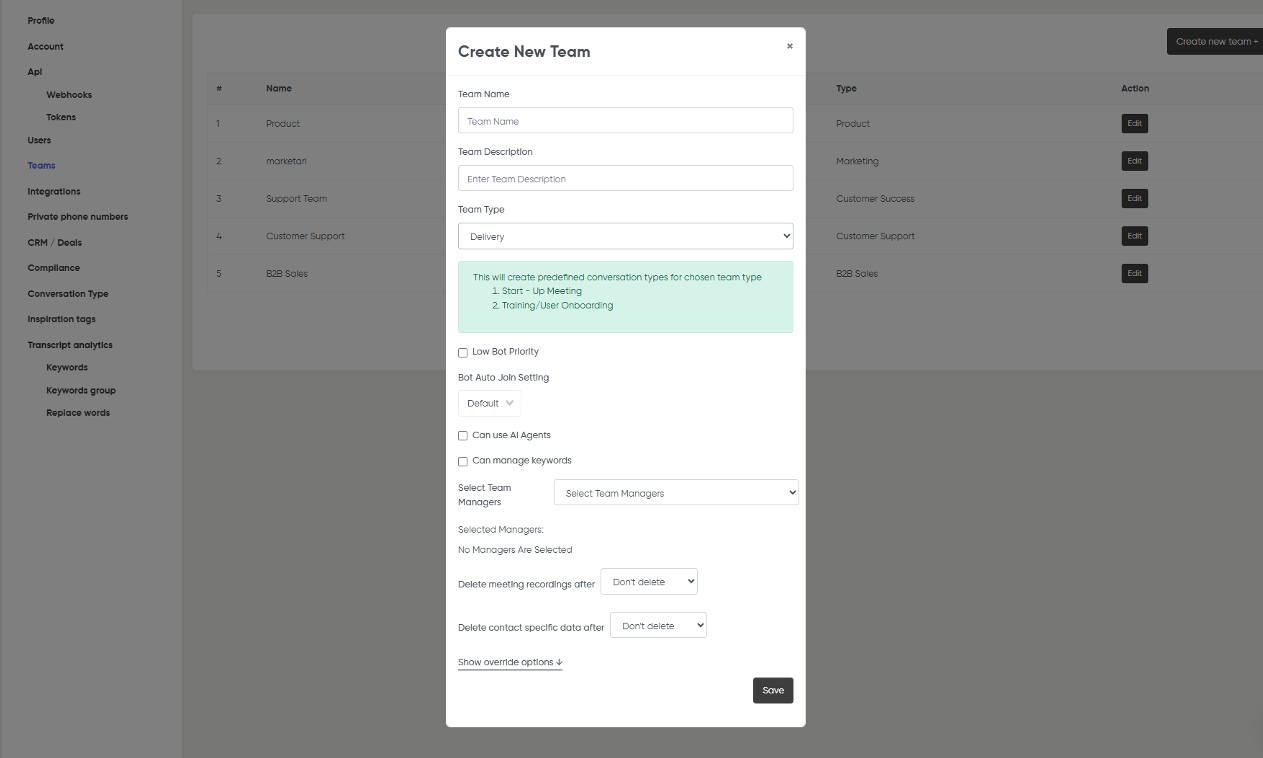Open Delete meeting recordings after dropdown
Viewport: 1263px width, 758px height.
click(648, 582)
